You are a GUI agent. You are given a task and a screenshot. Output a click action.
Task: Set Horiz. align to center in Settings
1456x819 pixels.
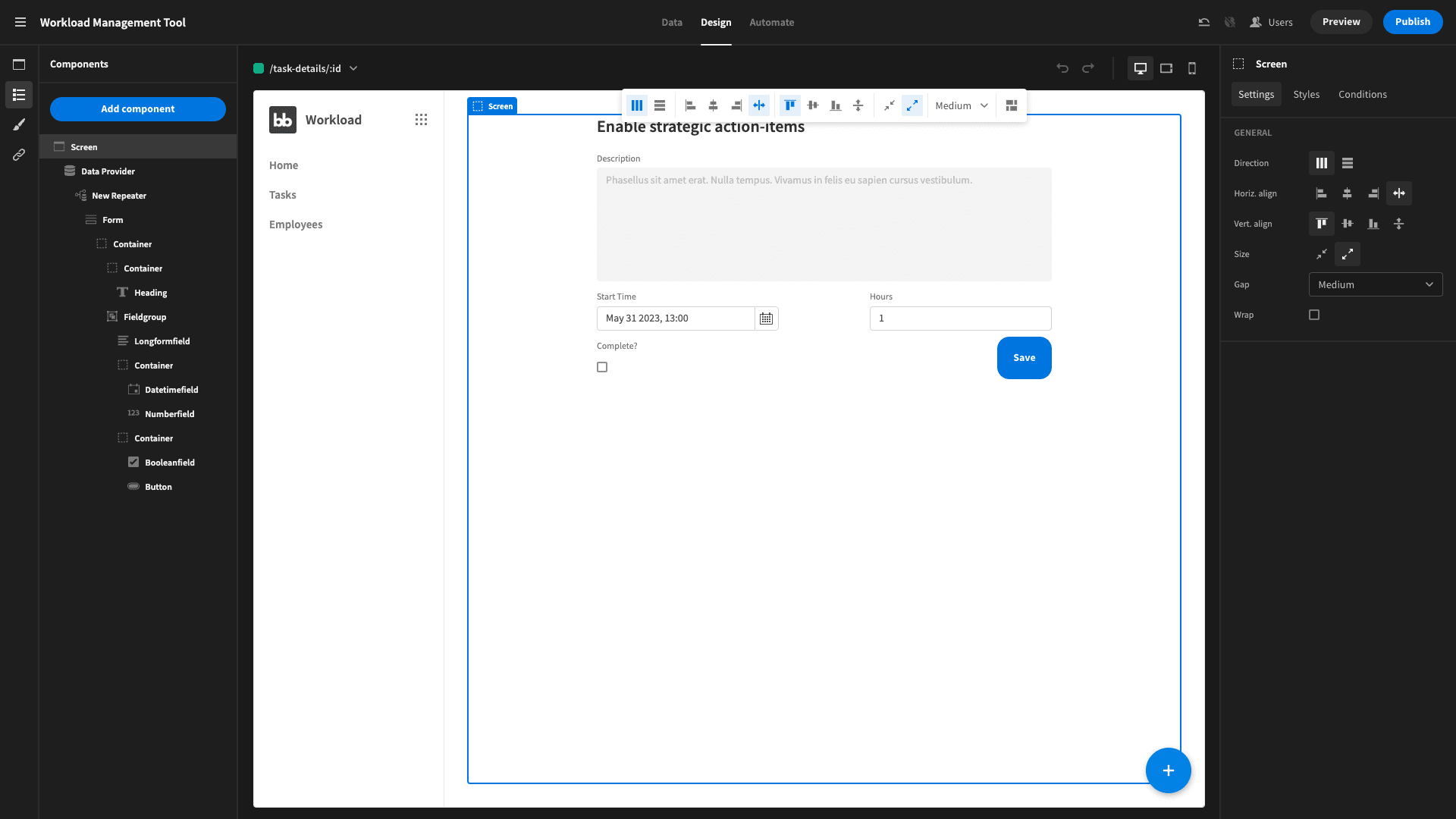[x=1348, y=193]
